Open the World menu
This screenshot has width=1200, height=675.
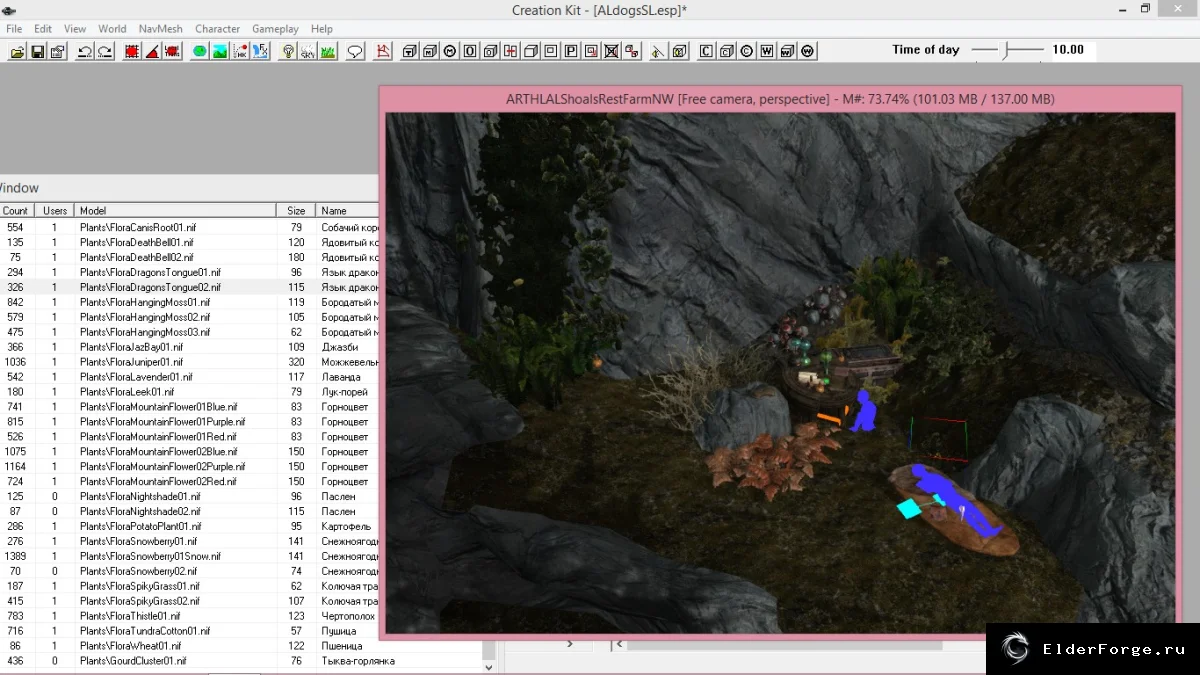tap(112, 29)
